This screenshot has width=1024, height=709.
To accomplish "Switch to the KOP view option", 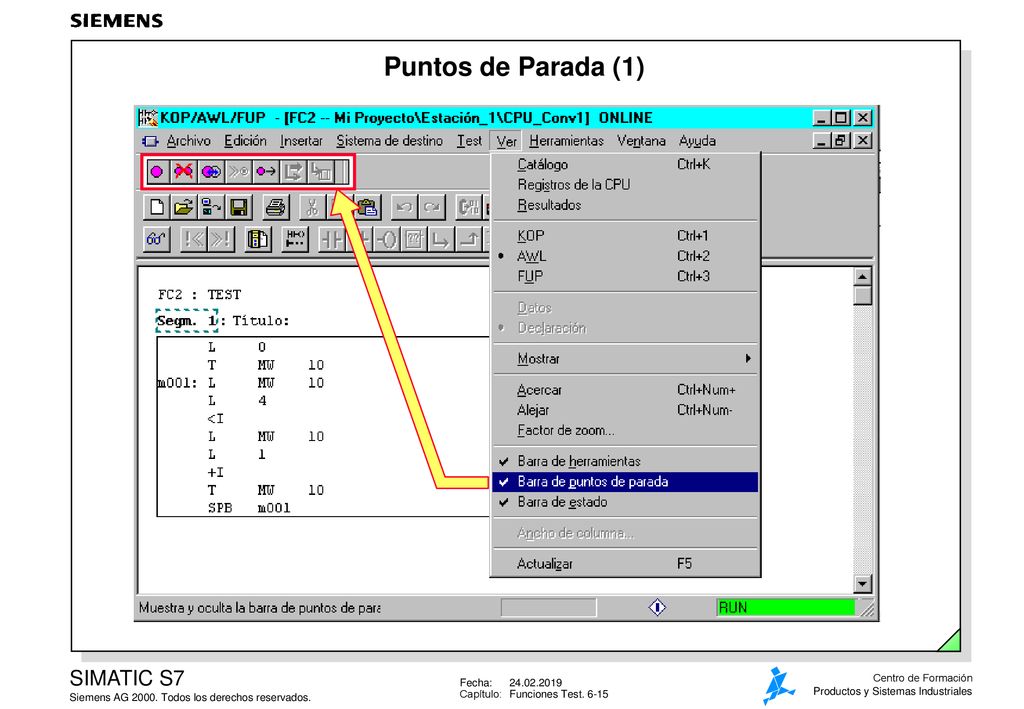I will coord(625,236).
